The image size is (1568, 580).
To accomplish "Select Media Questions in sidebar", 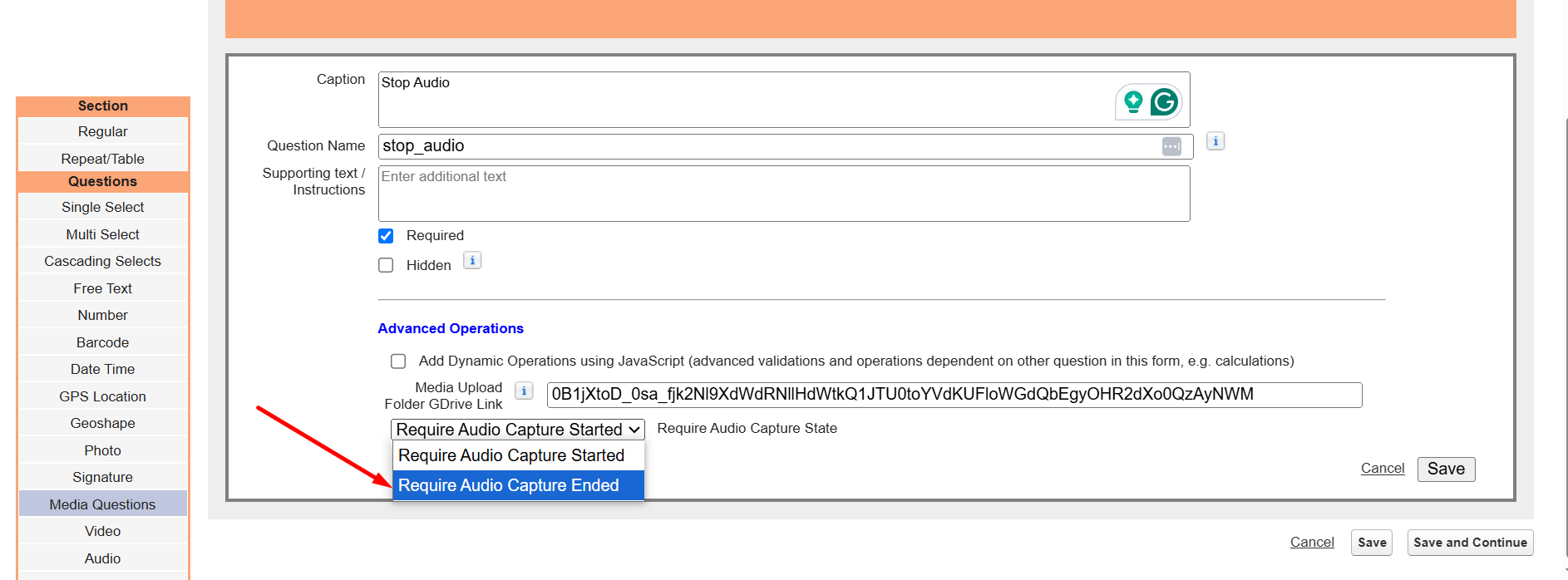I will click(x=103, y=504).
